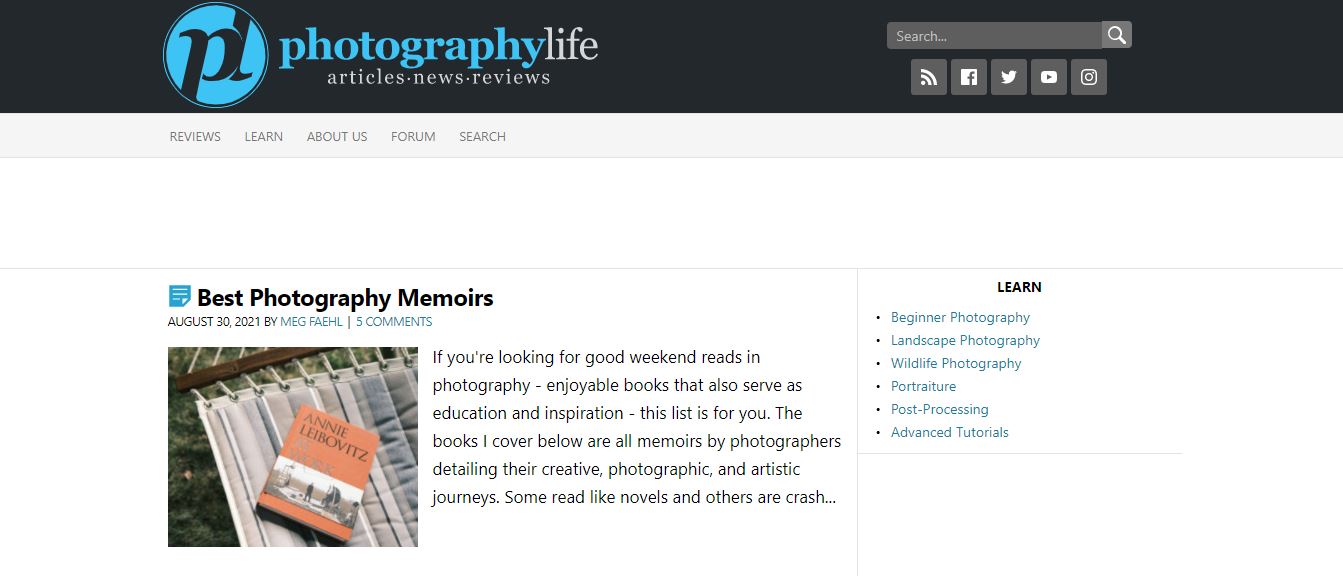
Task: Click the Facebook icon
Action: [x=968, y=76]
